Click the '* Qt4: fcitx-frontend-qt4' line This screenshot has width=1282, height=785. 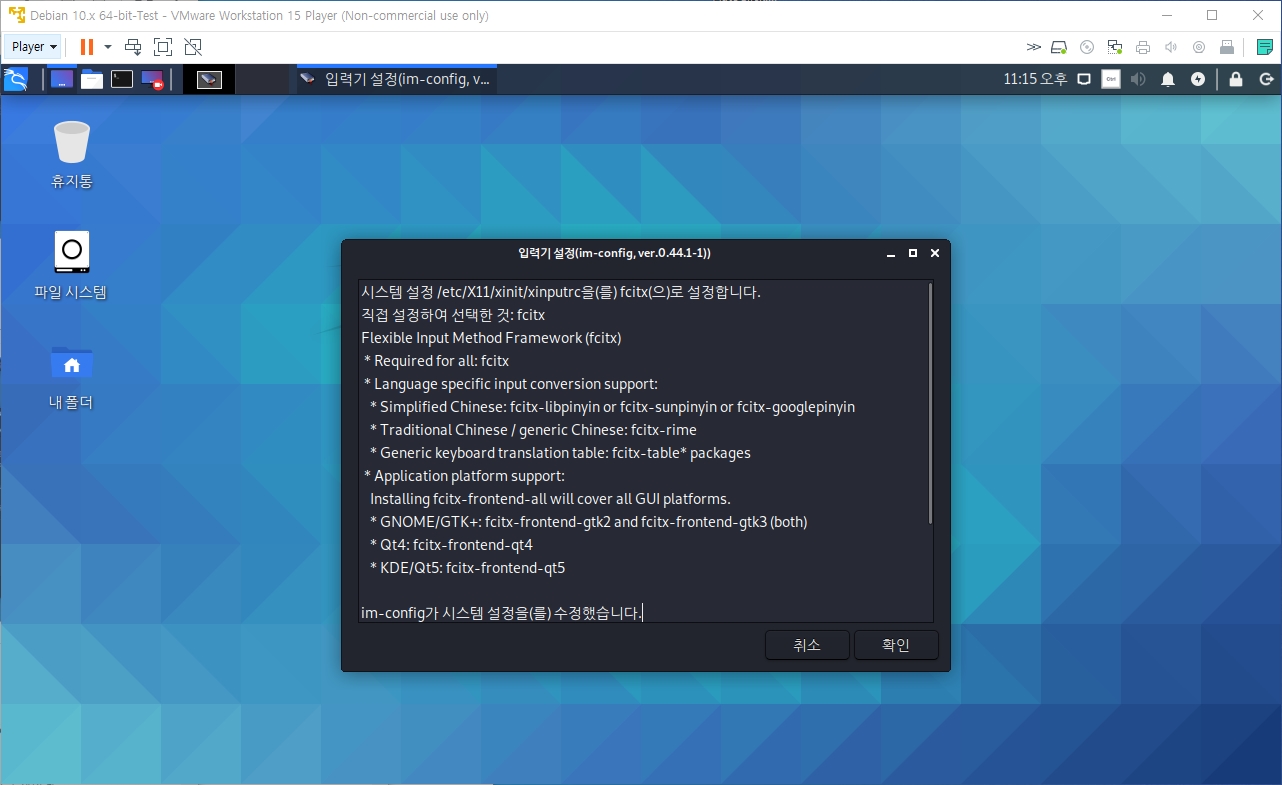451,545
